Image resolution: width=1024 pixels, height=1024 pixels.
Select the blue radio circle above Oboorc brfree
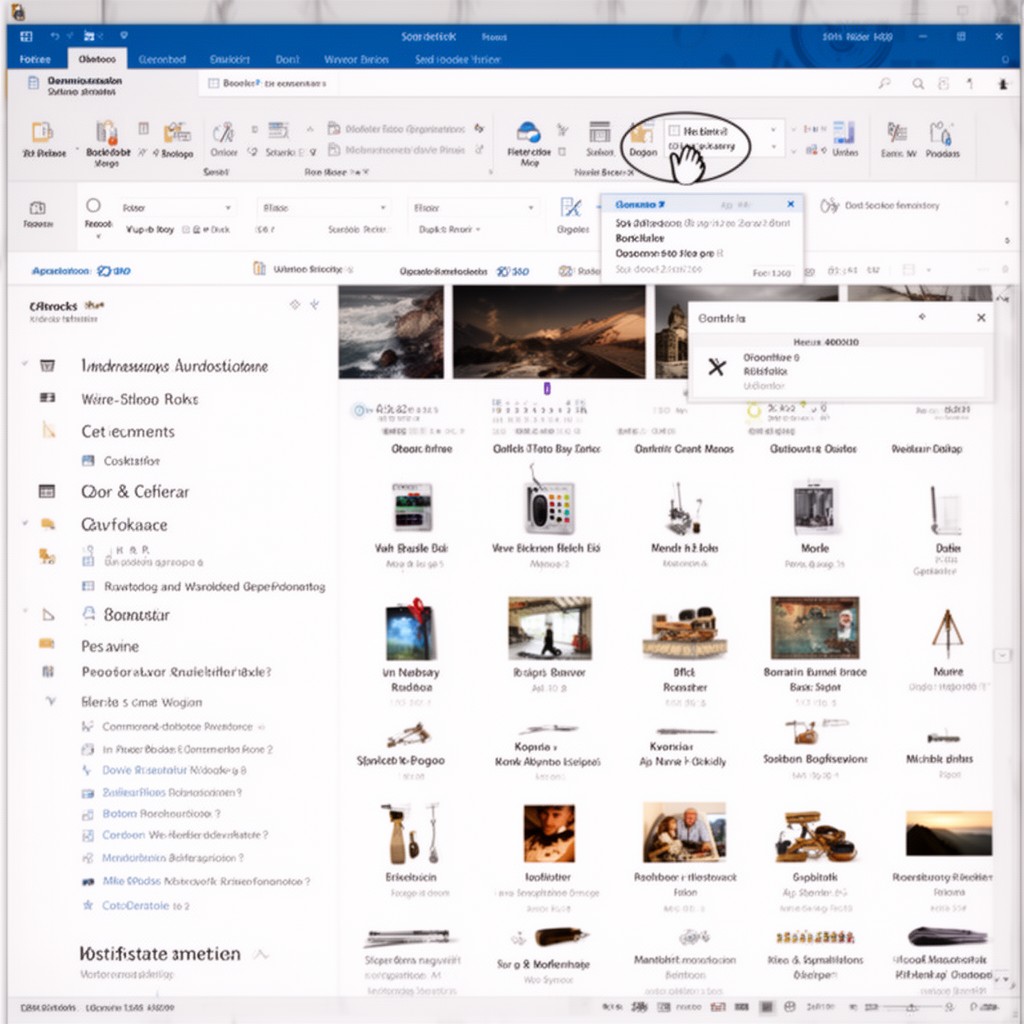(x=359, y=411)
